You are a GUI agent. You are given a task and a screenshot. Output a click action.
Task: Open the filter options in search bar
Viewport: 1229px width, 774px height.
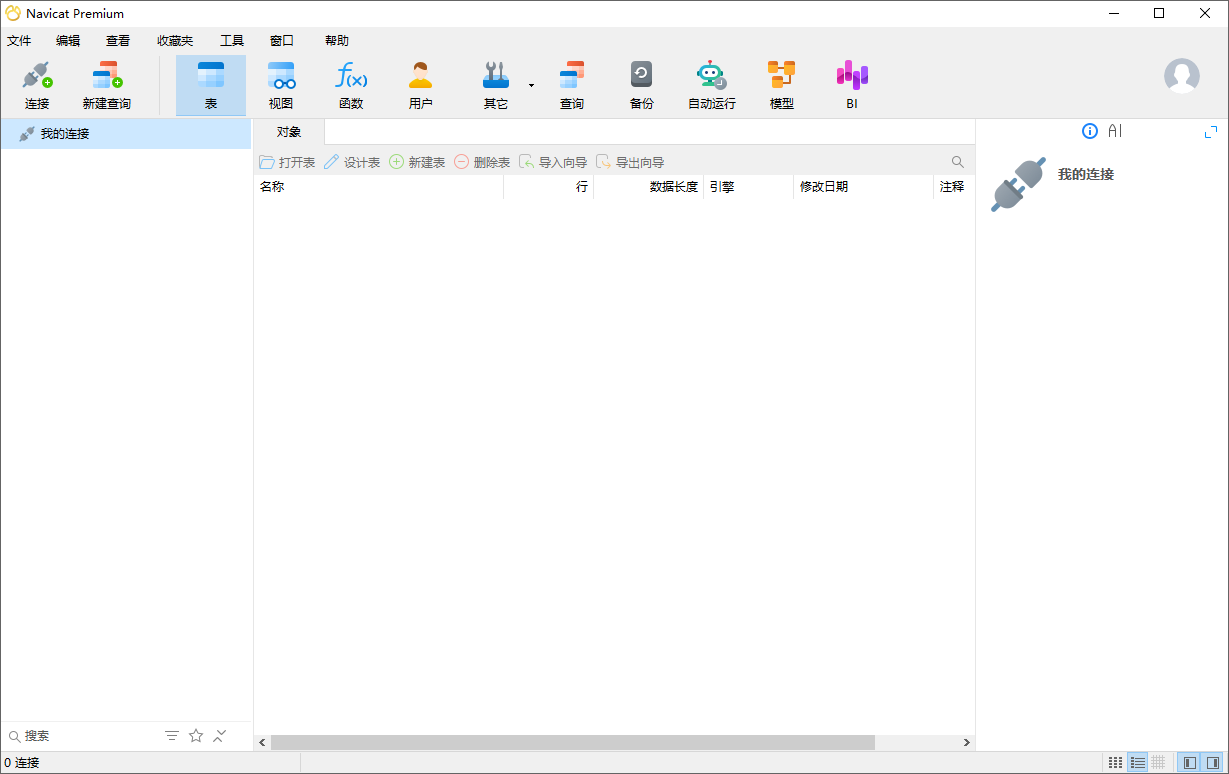tap(171, 735)
